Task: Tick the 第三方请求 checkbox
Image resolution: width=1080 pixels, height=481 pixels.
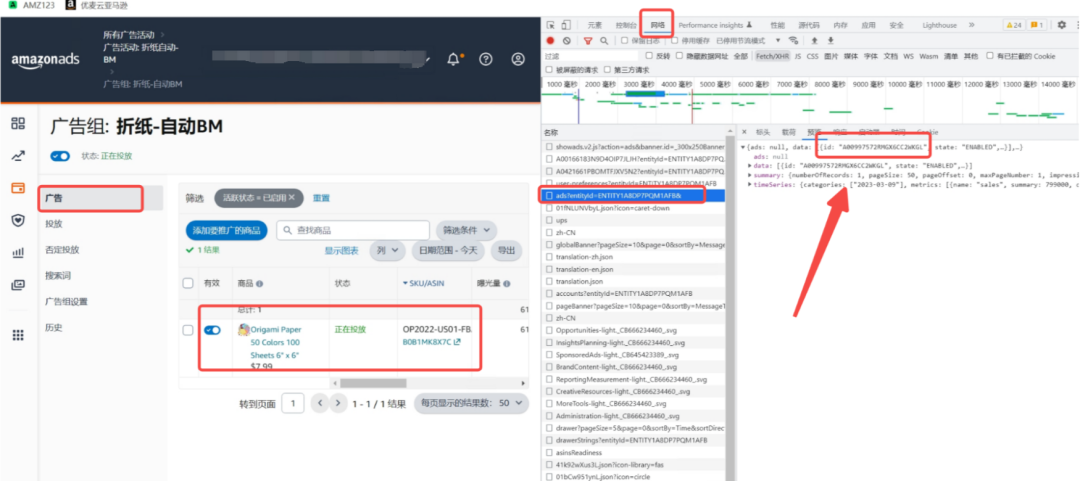Action: 607,70
